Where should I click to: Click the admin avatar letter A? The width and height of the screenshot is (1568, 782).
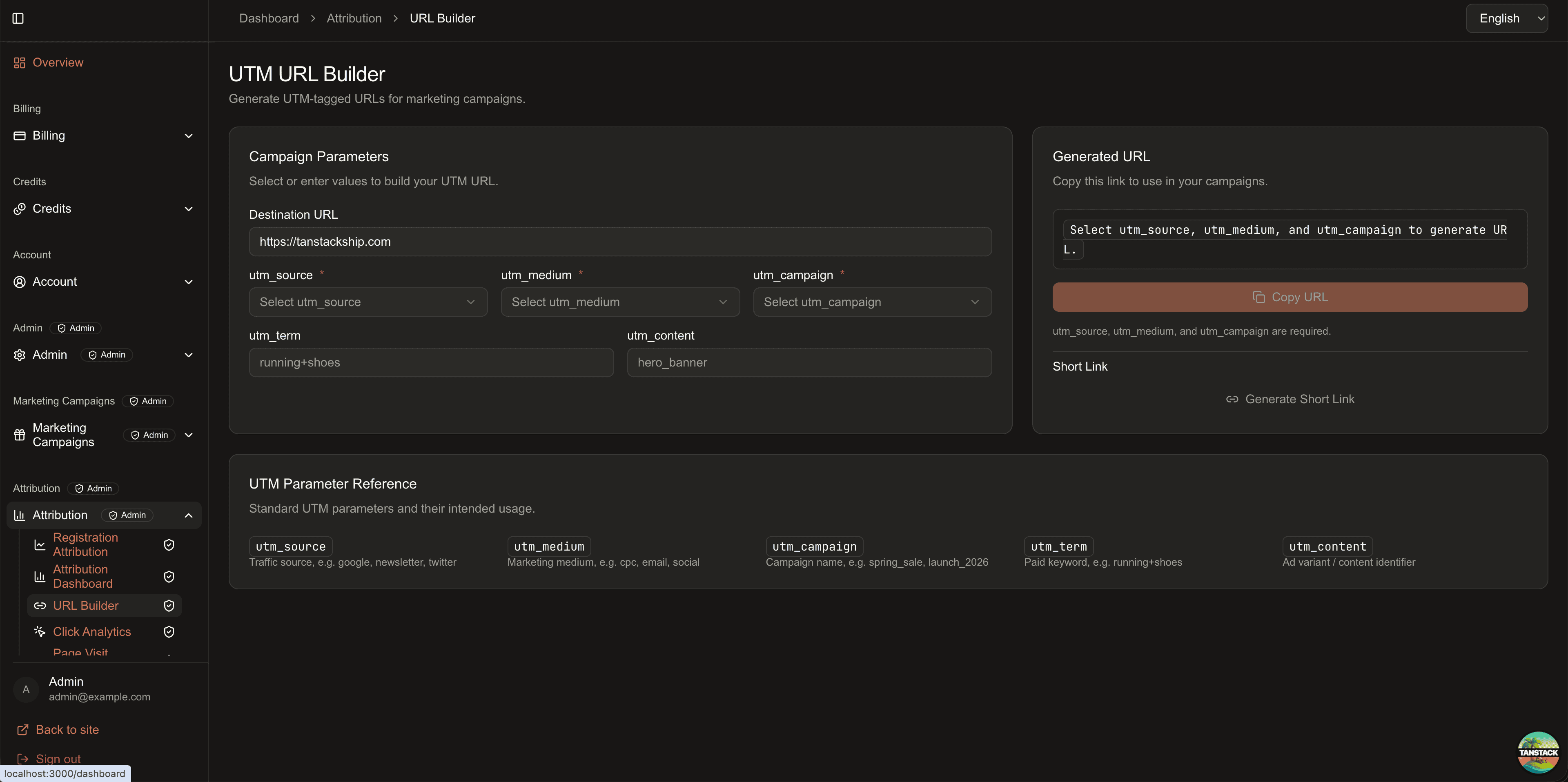coord(26,689)
